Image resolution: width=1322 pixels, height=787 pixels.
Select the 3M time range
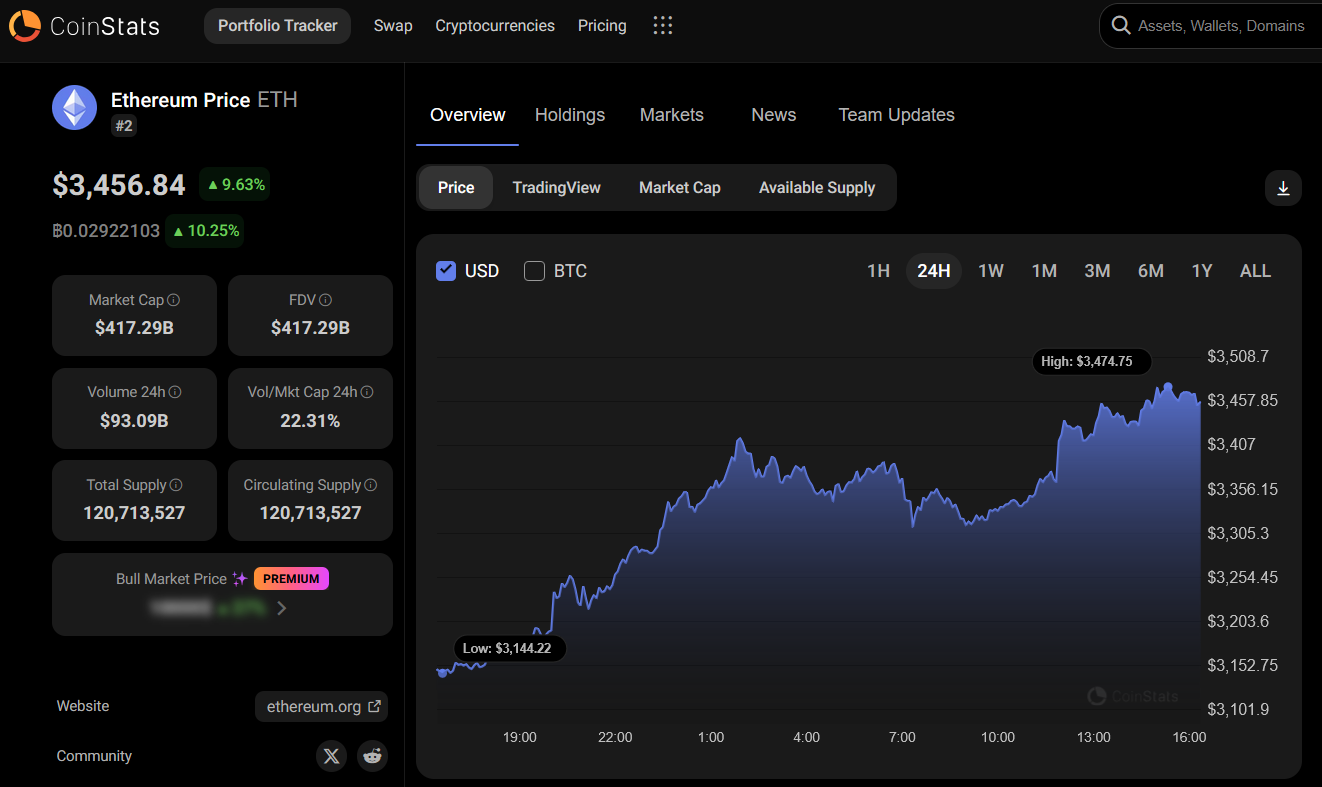(1097, 271)
